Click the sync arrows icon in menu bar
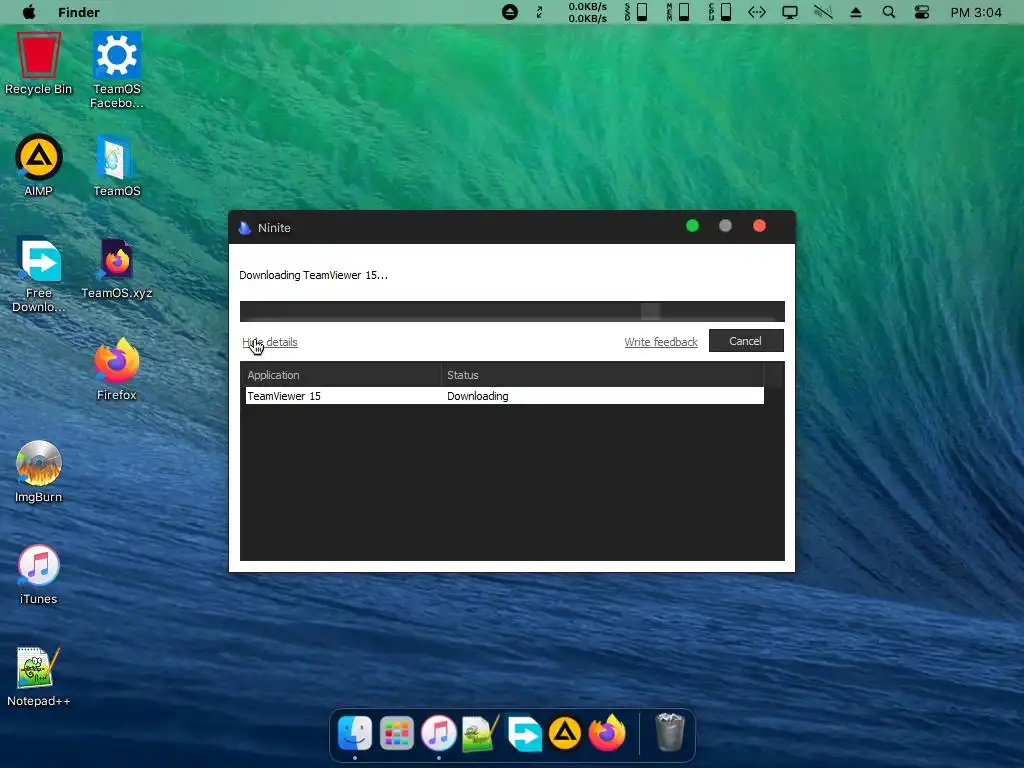 539,12
